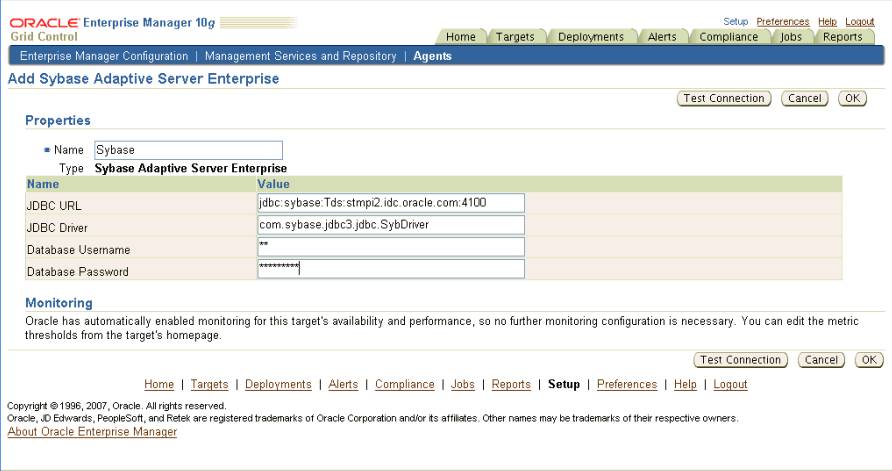Image resolution: width=892 pixels, height=471 pixels.
Task: Open Management Services and Repository subtab
Action: coord(300,56)
